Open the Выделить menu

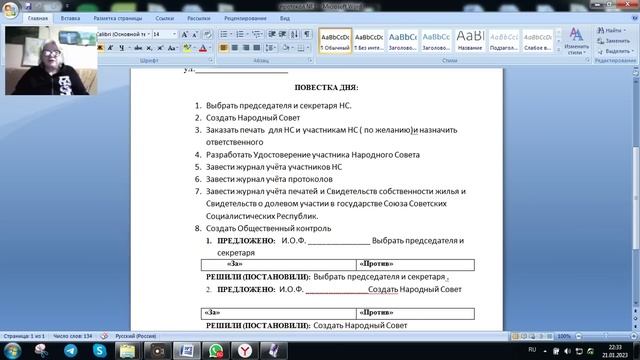point(615,51)
